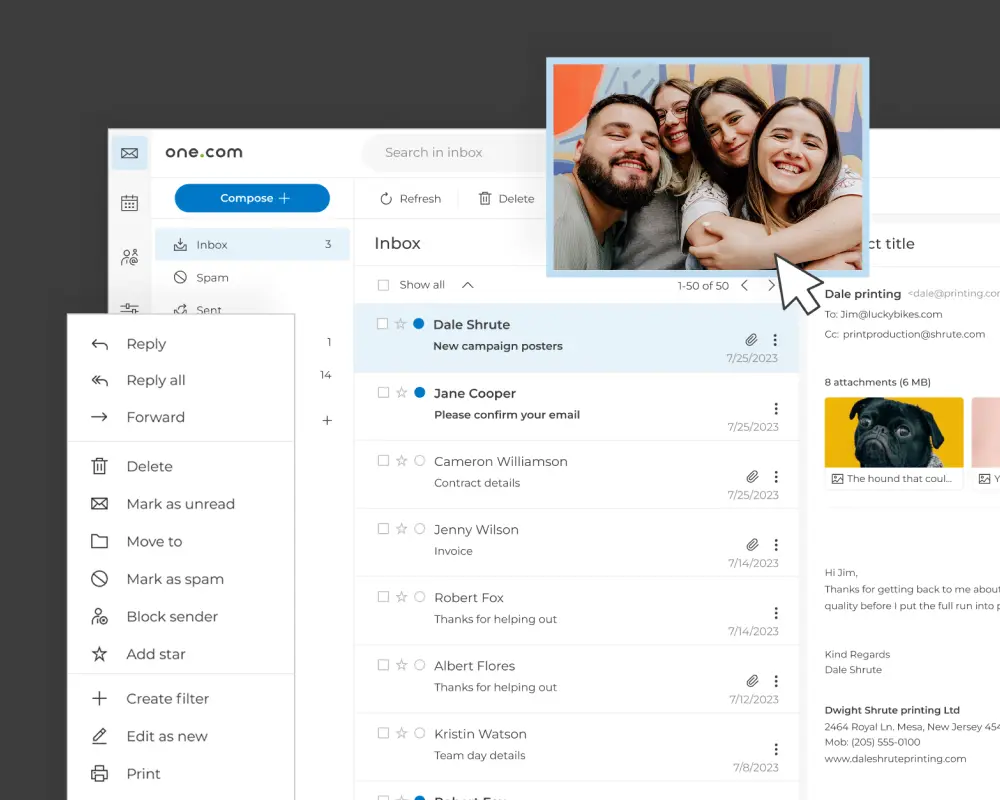Click the Search in inbox field

(x=435, y=152)
